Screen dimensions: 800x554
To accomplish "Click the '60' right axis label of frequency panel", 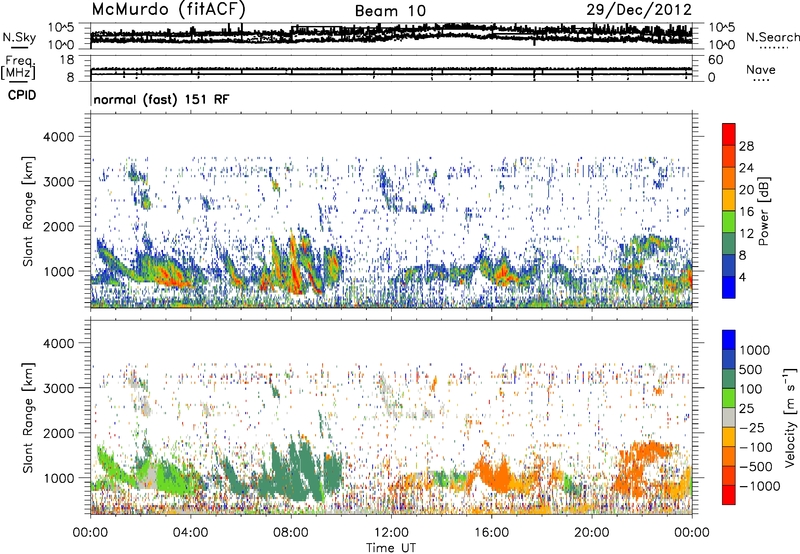I will pyautogui.click(x=715, y=60).
